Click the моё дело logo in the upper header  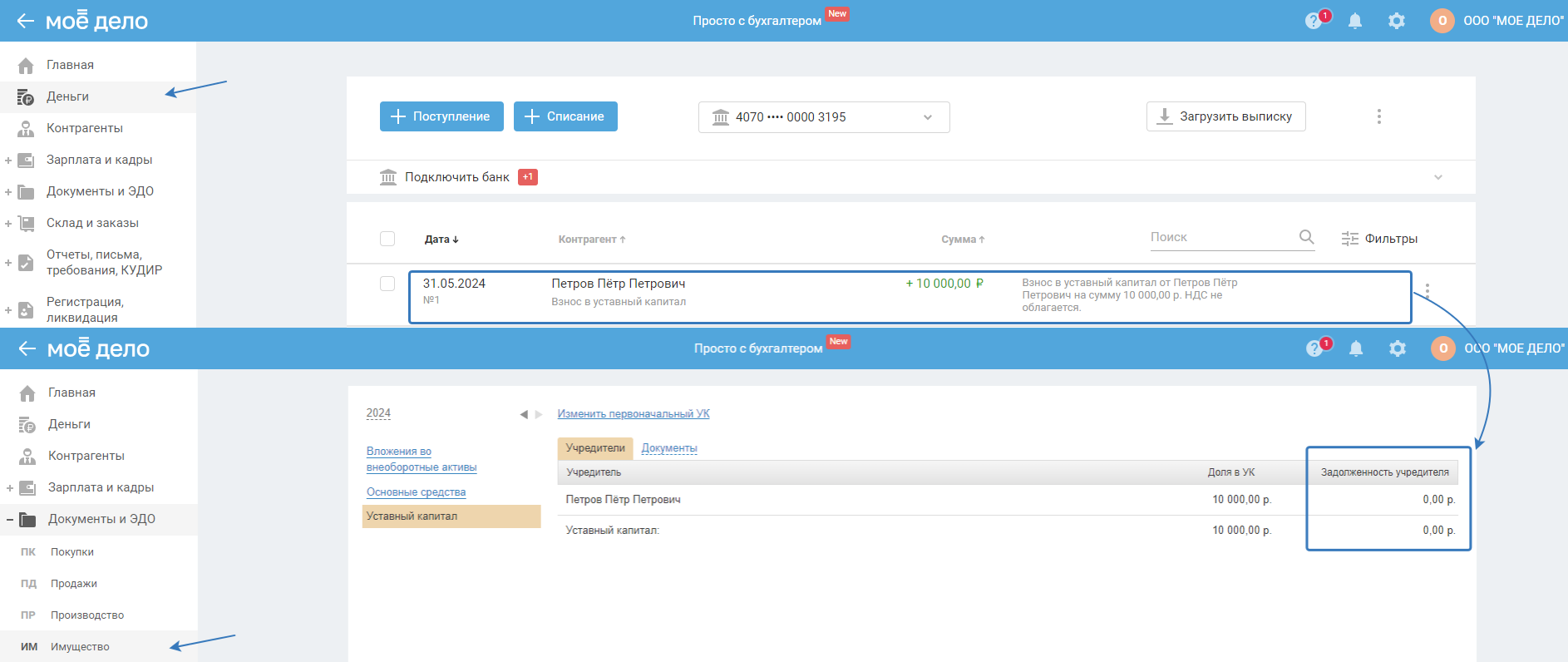(x=96, y=21)
